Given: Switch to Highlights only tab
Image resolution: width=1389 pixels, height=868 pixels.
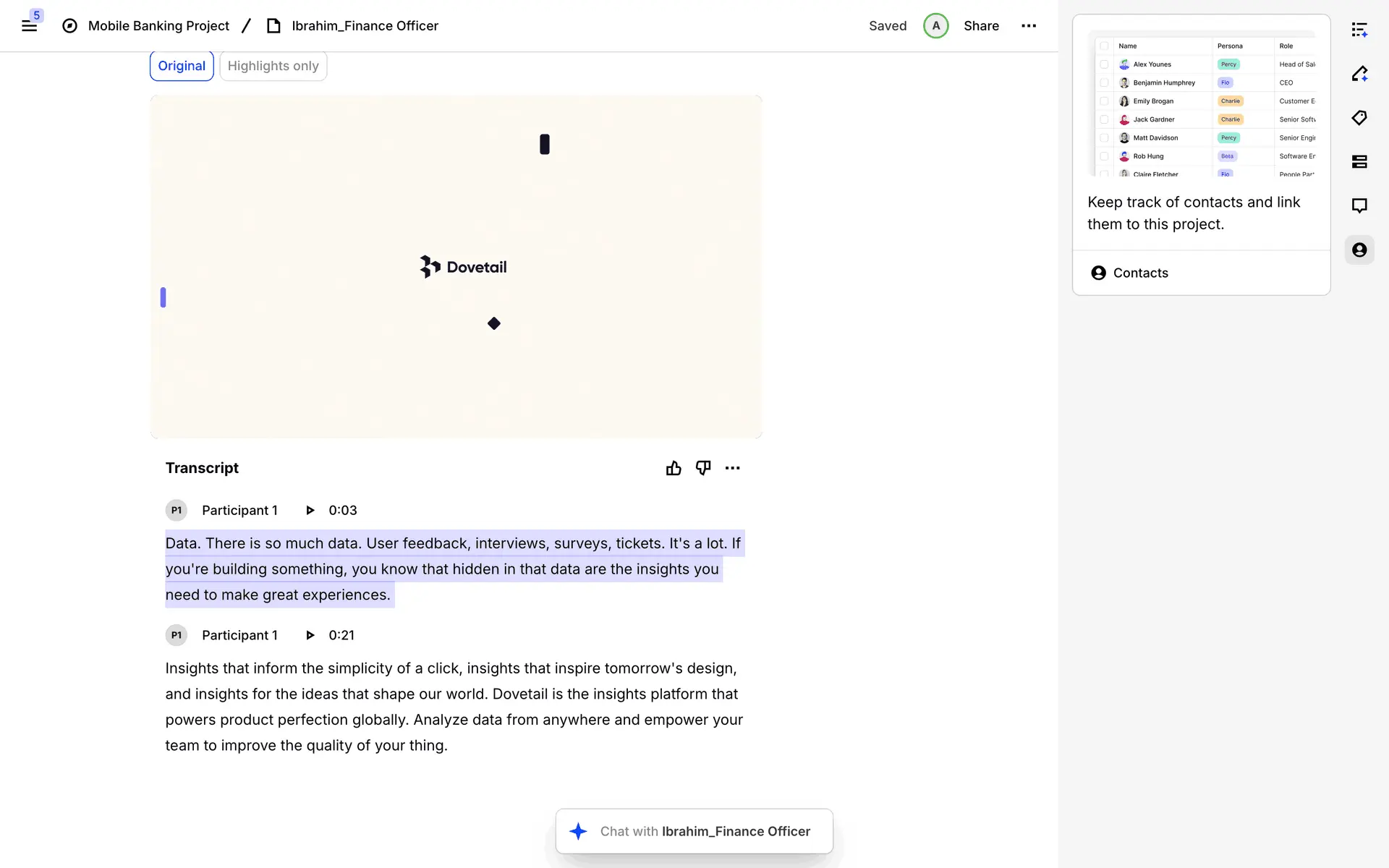Looking at the screenshot, I should (273, 66).
